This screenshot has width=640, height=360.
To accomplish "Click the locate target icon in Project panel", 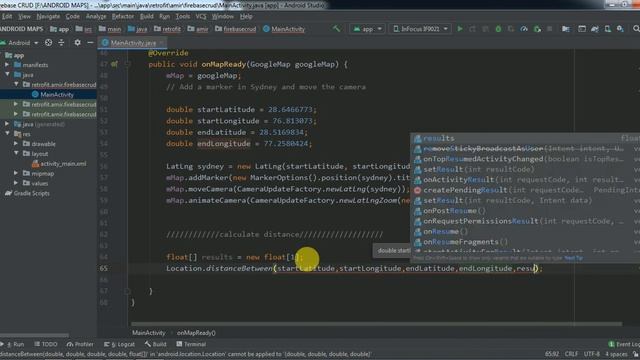I will pyautogui.click(x=49, y=42).
